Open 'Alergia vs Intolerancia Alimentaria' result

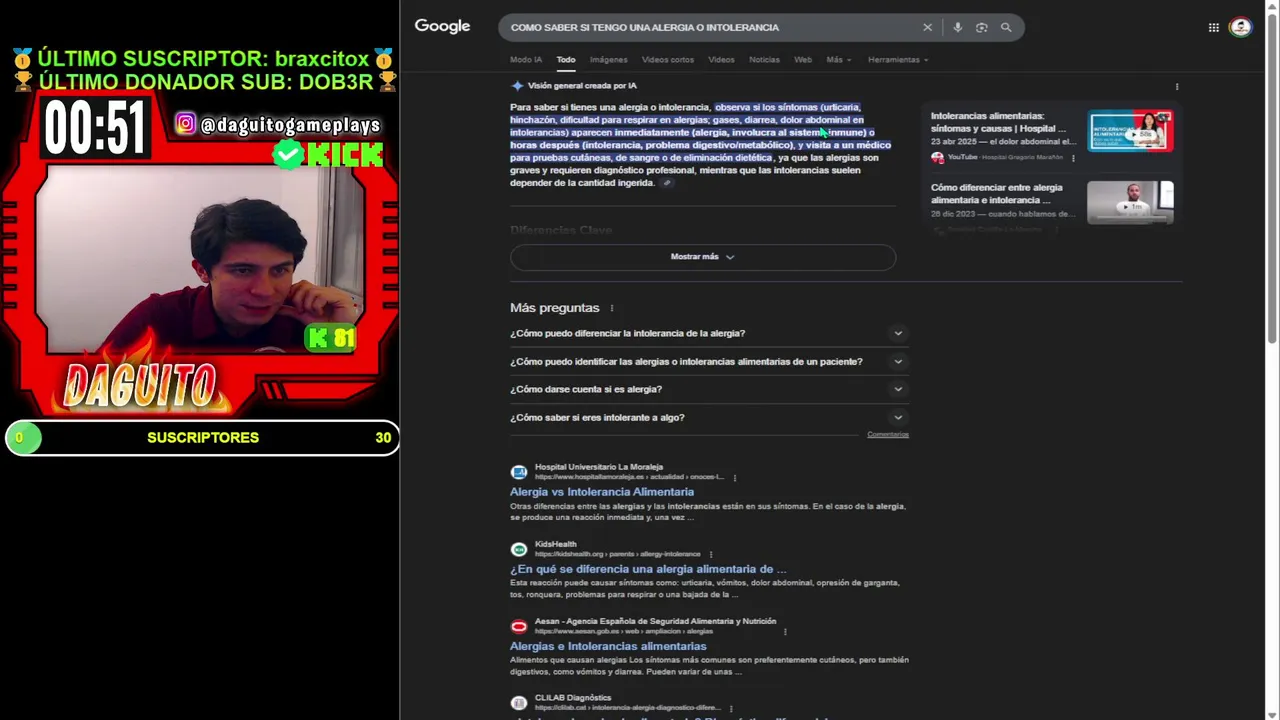point(602,492)
